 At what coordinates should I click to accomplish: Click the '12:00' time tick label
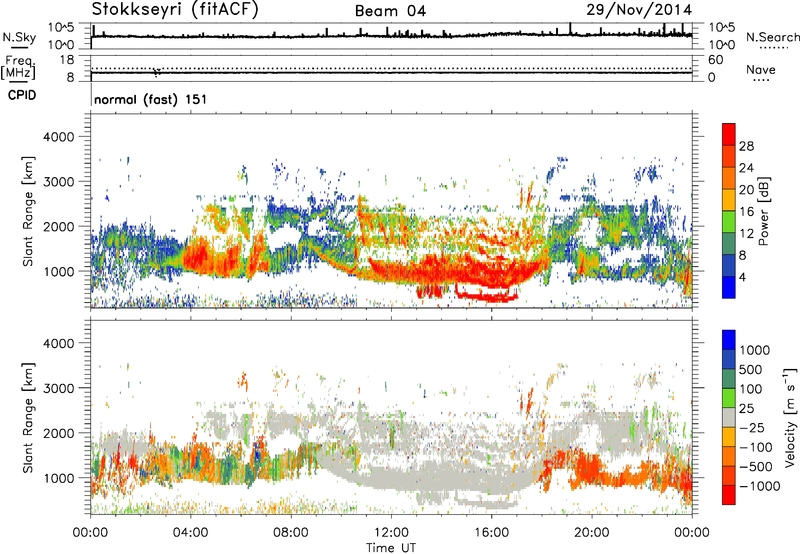click(x=391, y=533)
